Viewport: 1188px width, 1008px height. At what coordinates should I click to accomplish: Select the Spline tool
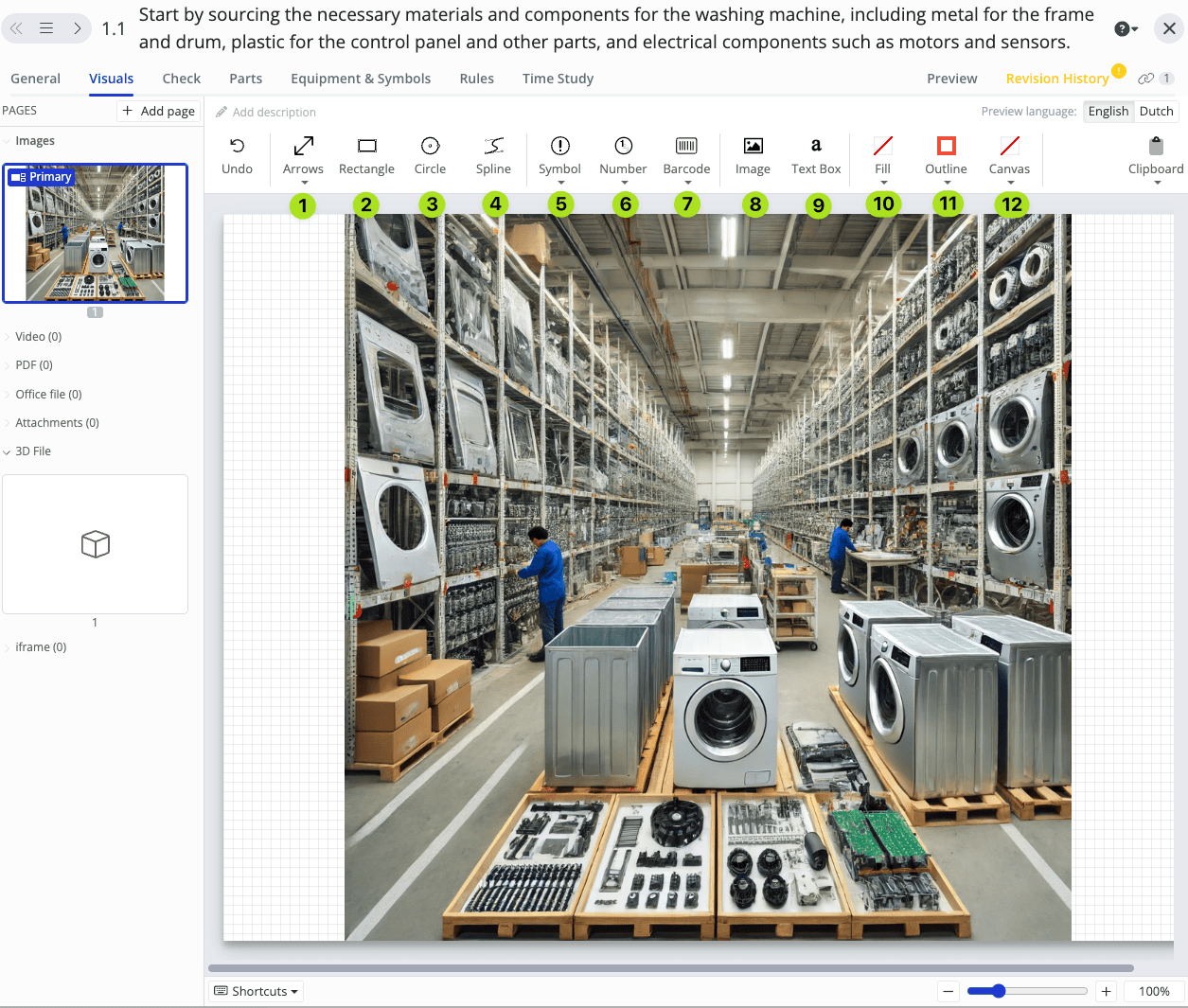click(493, 156)
